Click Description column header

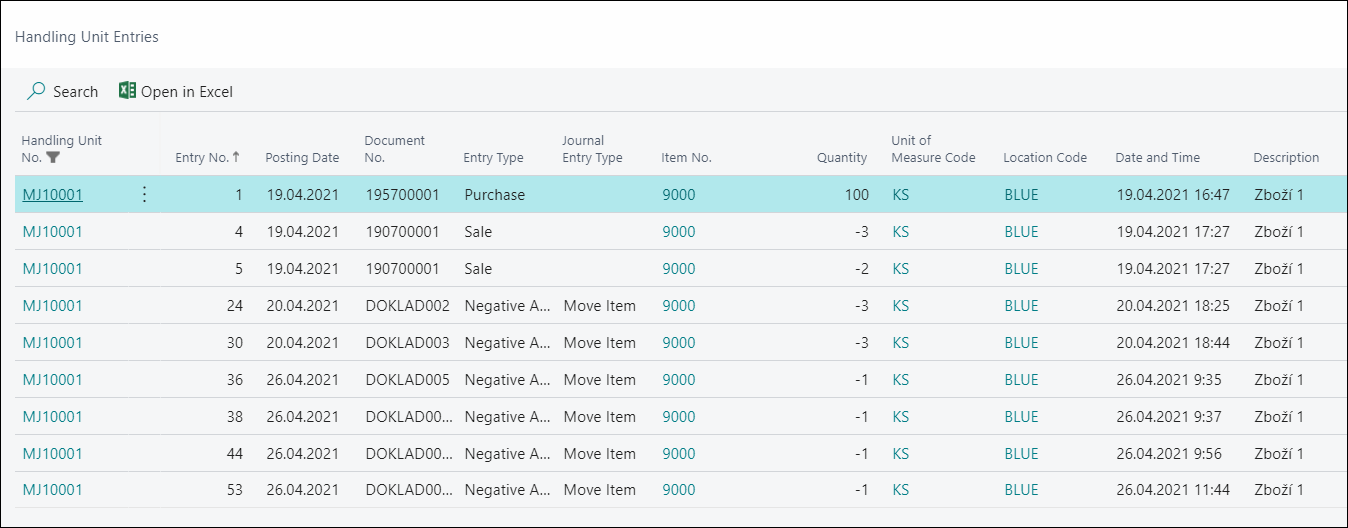click(x=1286, y=158)
